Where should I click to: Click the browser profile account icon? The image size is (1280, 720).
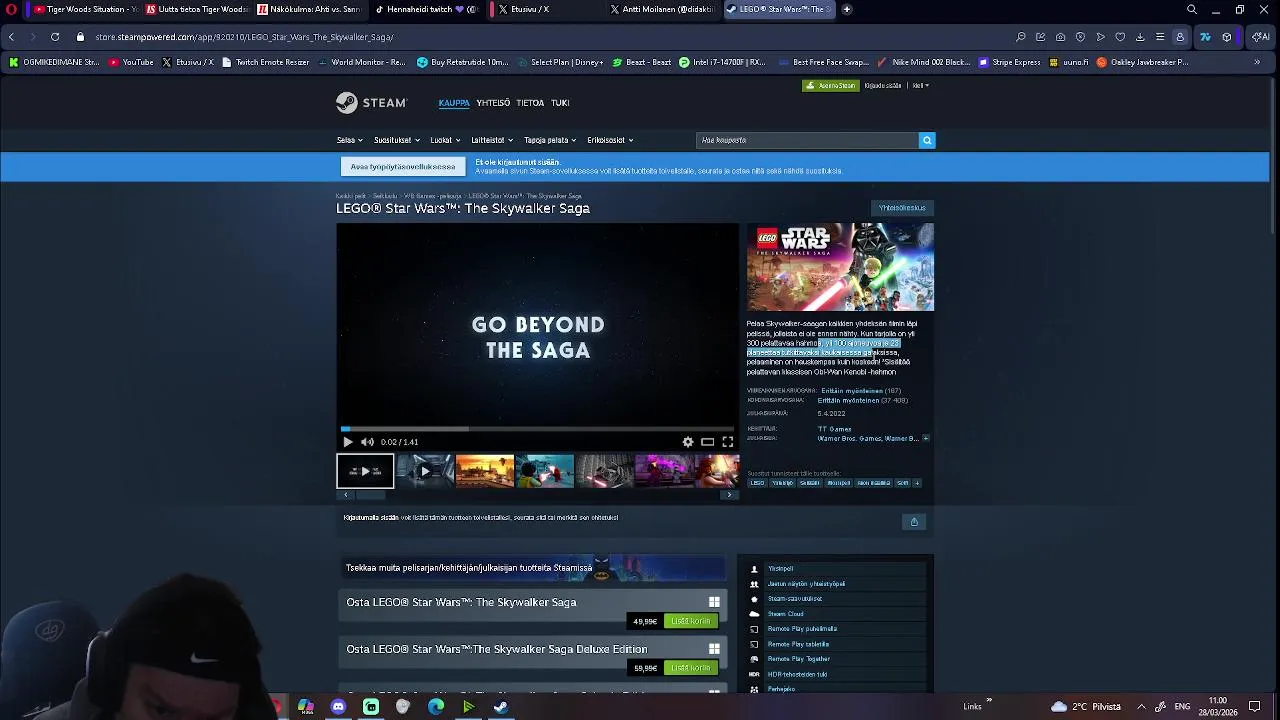pyautogui.click(x=1180, y=37)
